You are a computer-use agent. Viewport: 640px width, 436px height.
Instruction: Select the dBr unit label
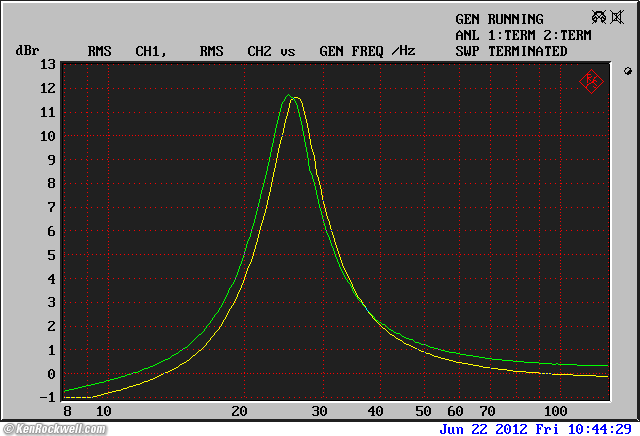pos(26,51)
